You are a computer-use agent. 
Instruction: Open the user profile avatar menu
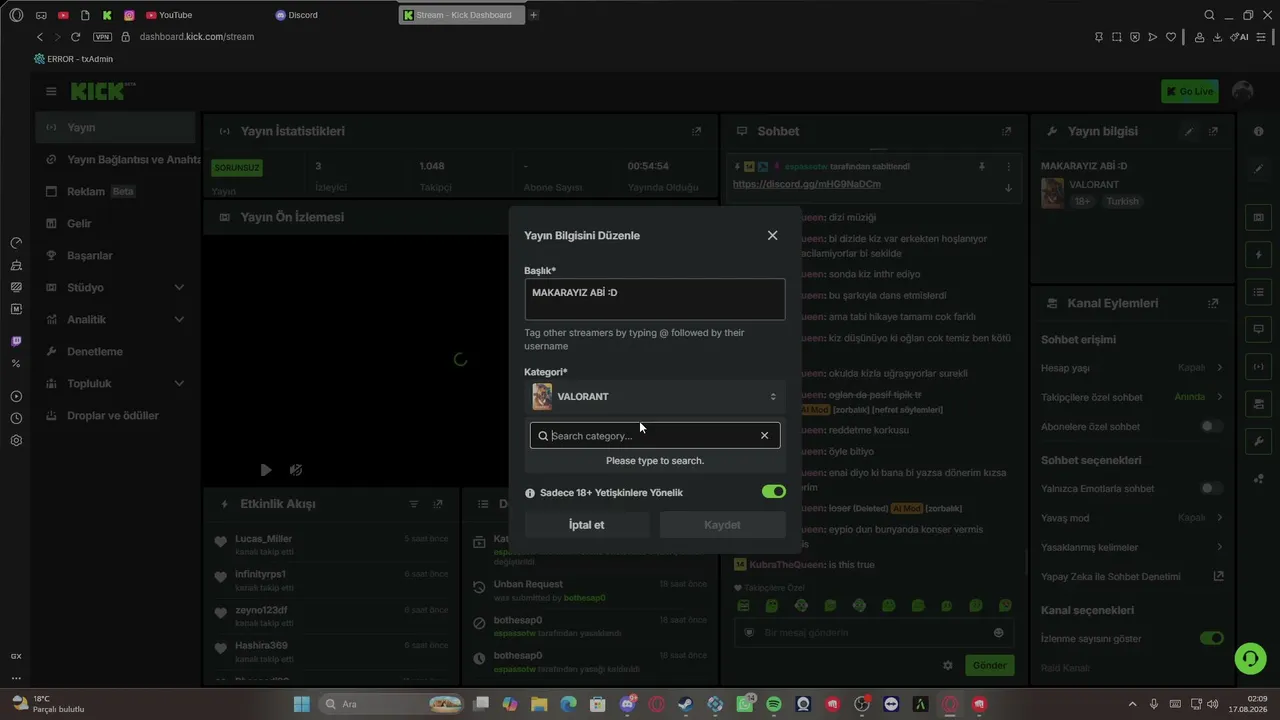pos(1243,91)
